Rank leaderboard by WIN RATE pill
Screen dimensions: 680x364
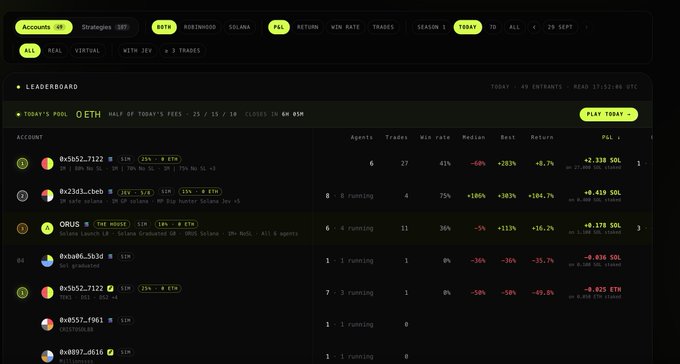click(x=345, y=27)
